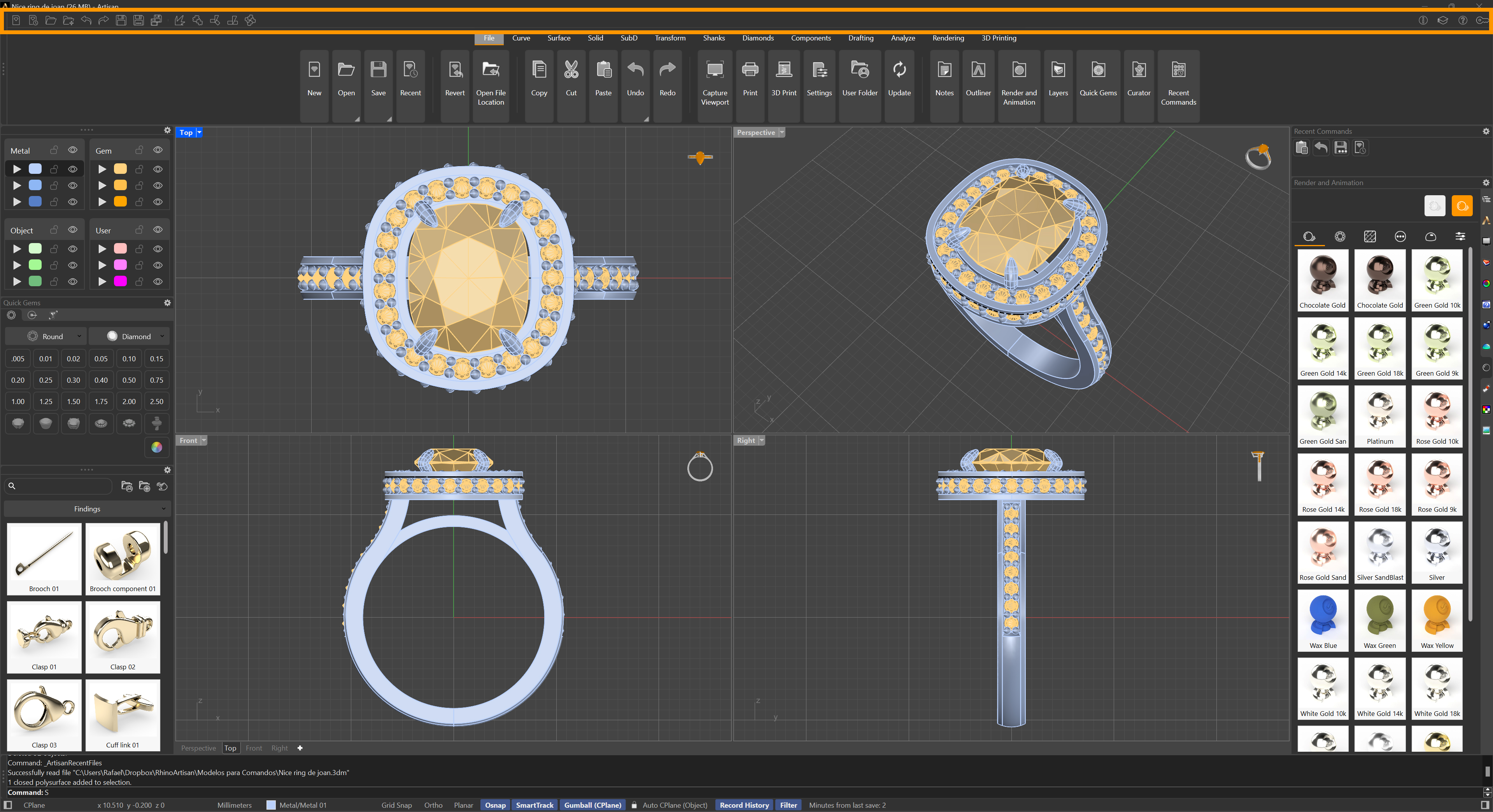Toggle Grid Snap in status bar

tap(396, 805)
